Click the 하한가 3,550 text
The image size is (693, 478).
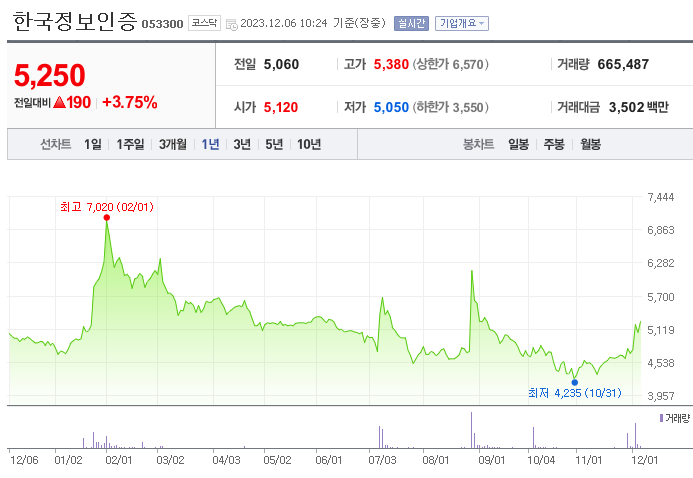coord(451,107)
